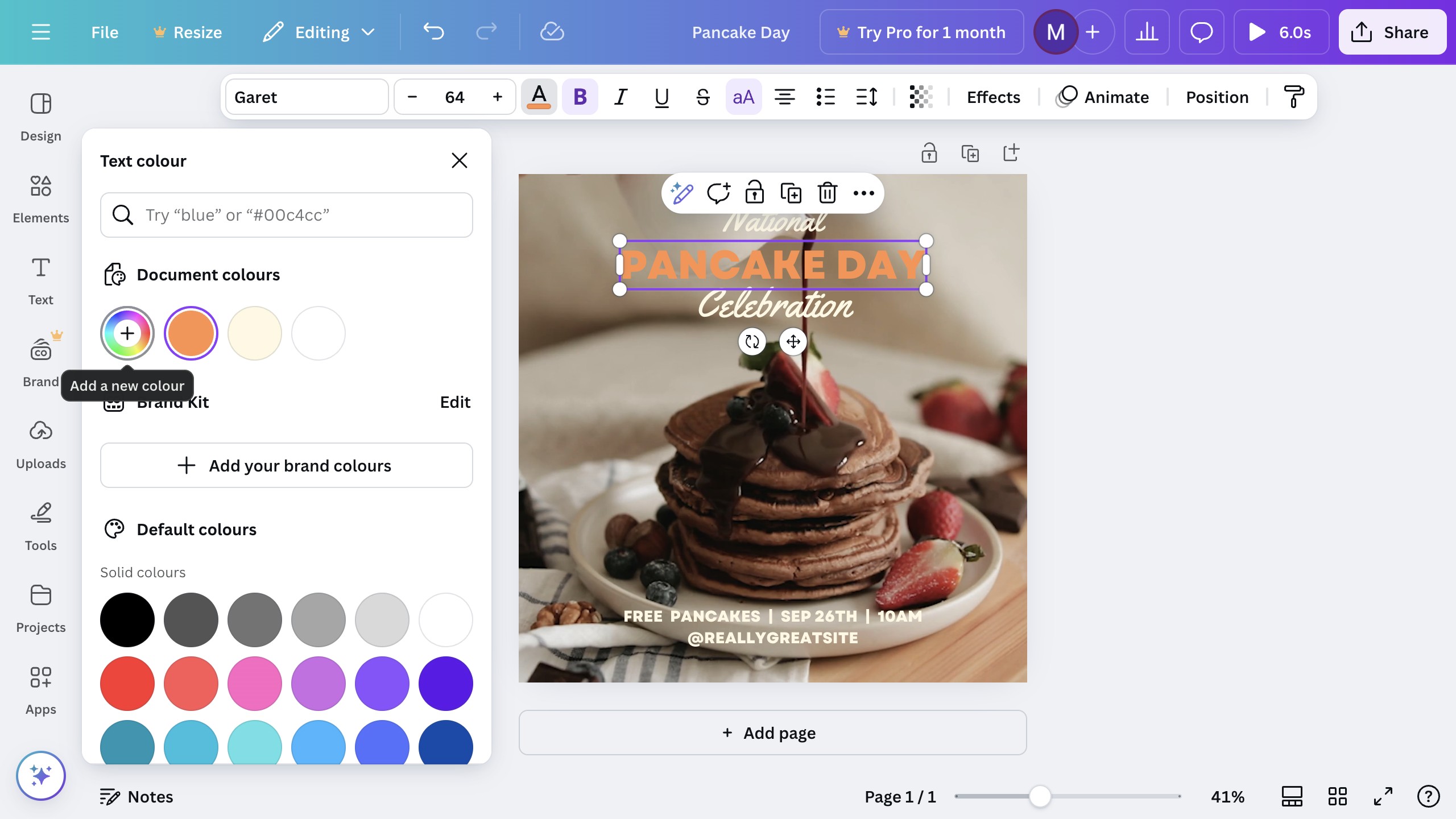Change the text alignment

click(x=785, y=97)
